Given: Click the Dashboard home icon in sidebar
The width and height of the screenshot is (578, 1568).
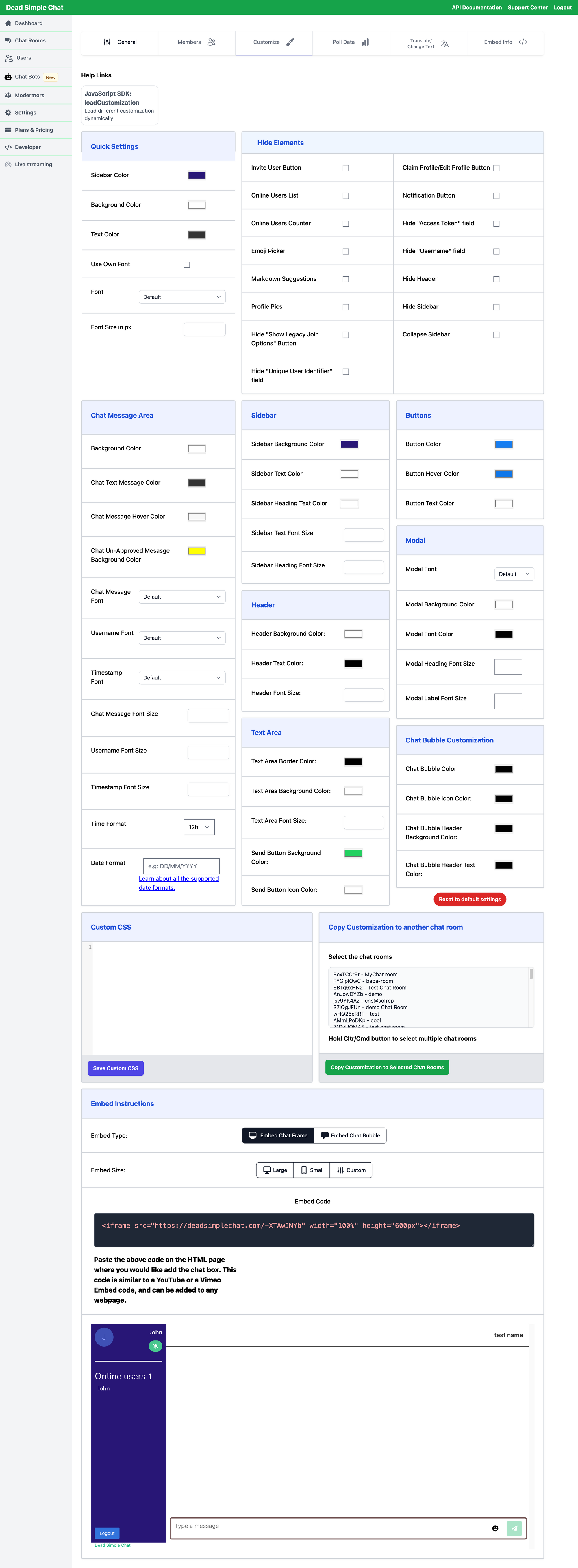Looking at the screenshot, I should [9, 23].
